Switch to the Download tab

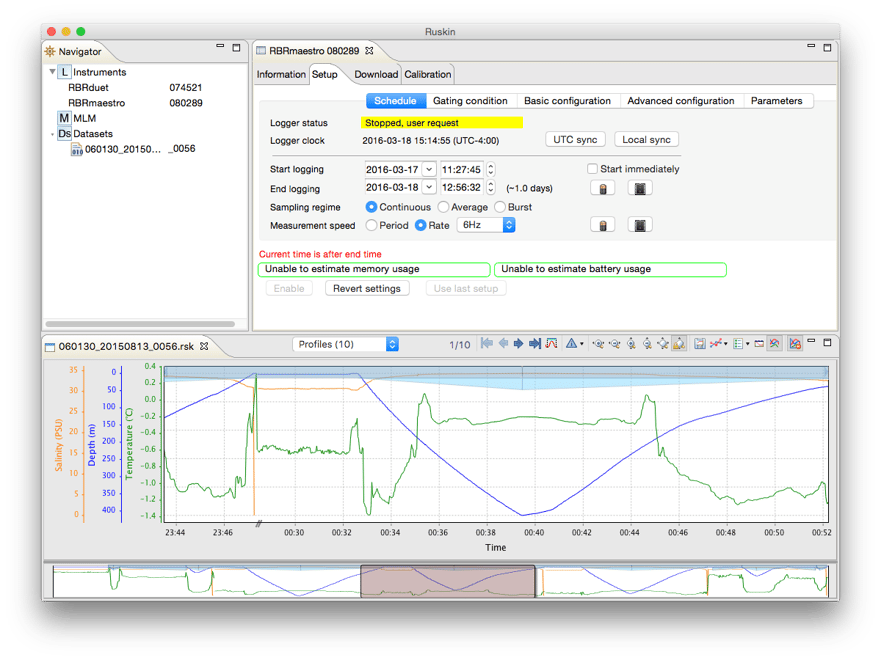click(376, 74)
